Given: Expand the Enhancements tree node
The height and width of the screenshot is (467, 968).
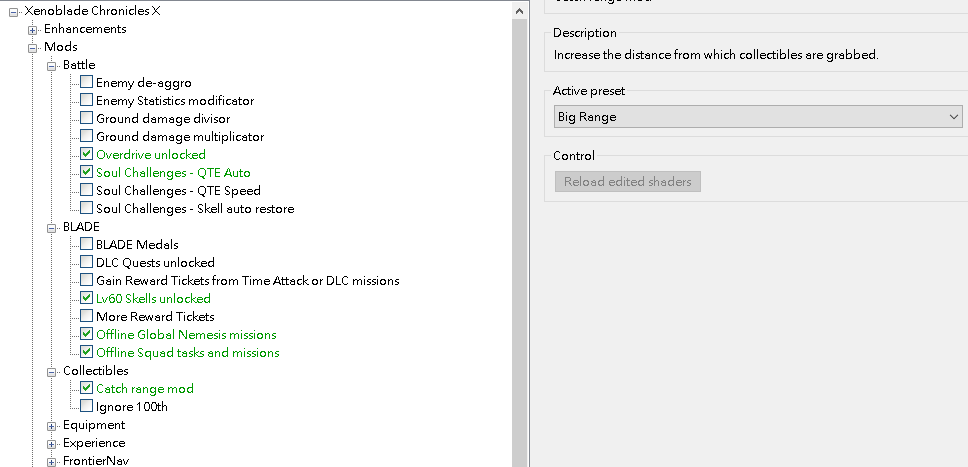Looking at the screenshot, I should click(x=33, y=30).
